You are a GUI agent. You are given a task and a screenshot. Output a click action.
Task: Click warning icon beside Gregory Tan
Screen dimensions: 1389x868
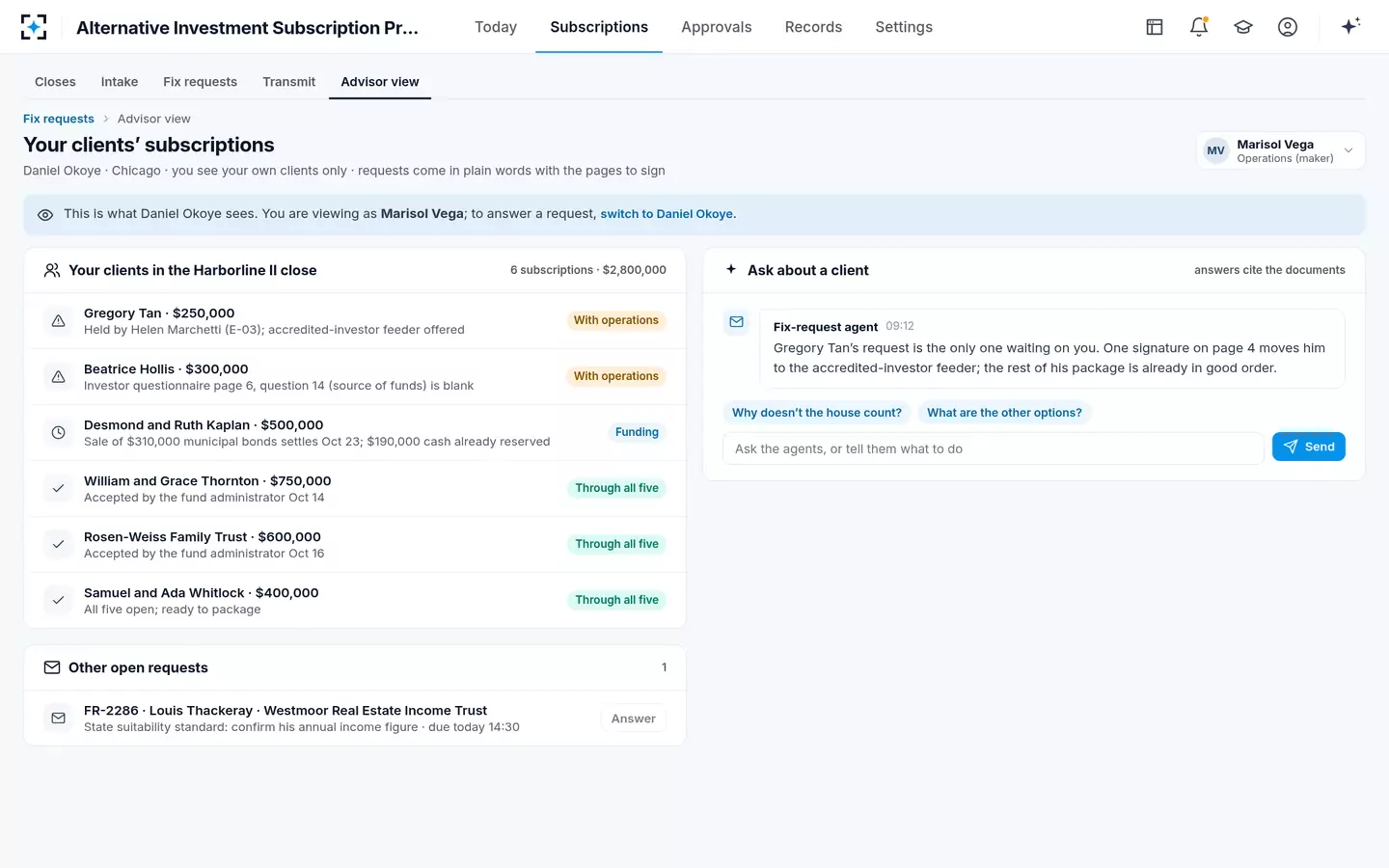(59, 321)
